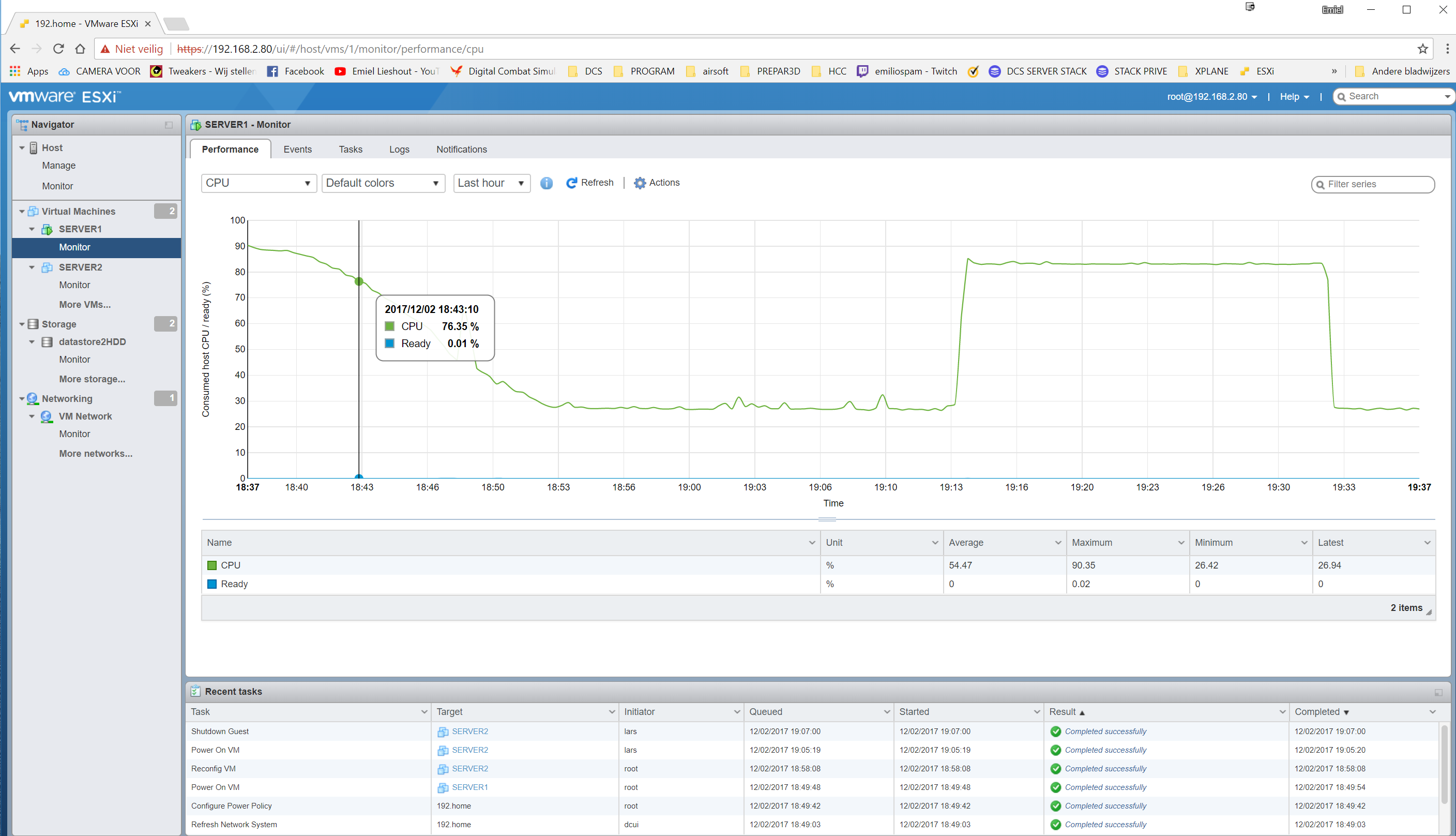
Task: Click the VM Network icon in Navigator
Action: (47, 417)
